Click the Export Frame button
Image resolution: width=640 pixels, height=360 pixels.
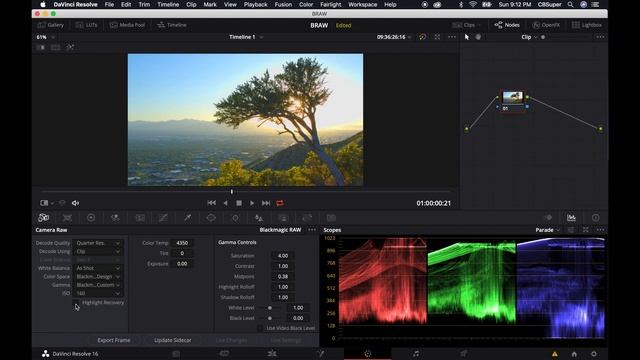tap(114, 340)
